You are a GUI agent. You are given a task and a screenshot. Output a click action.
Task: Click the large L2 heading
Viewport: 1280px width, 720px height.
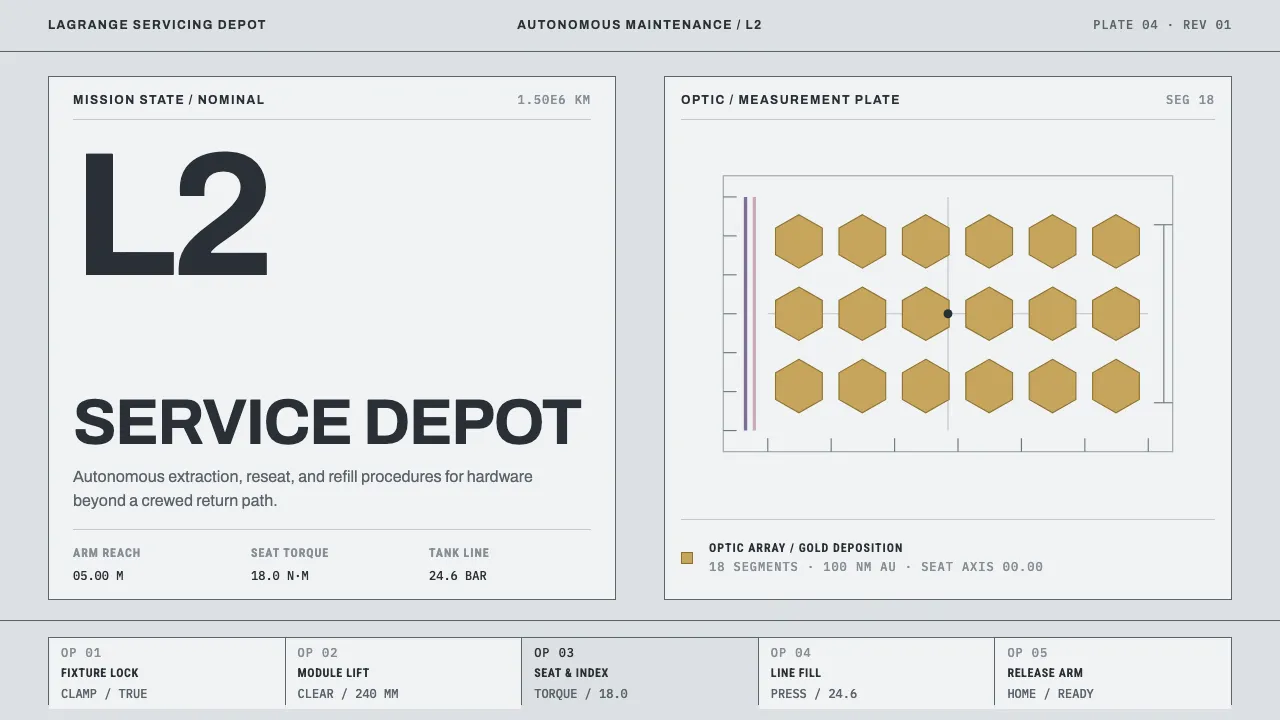coord(175,213)
